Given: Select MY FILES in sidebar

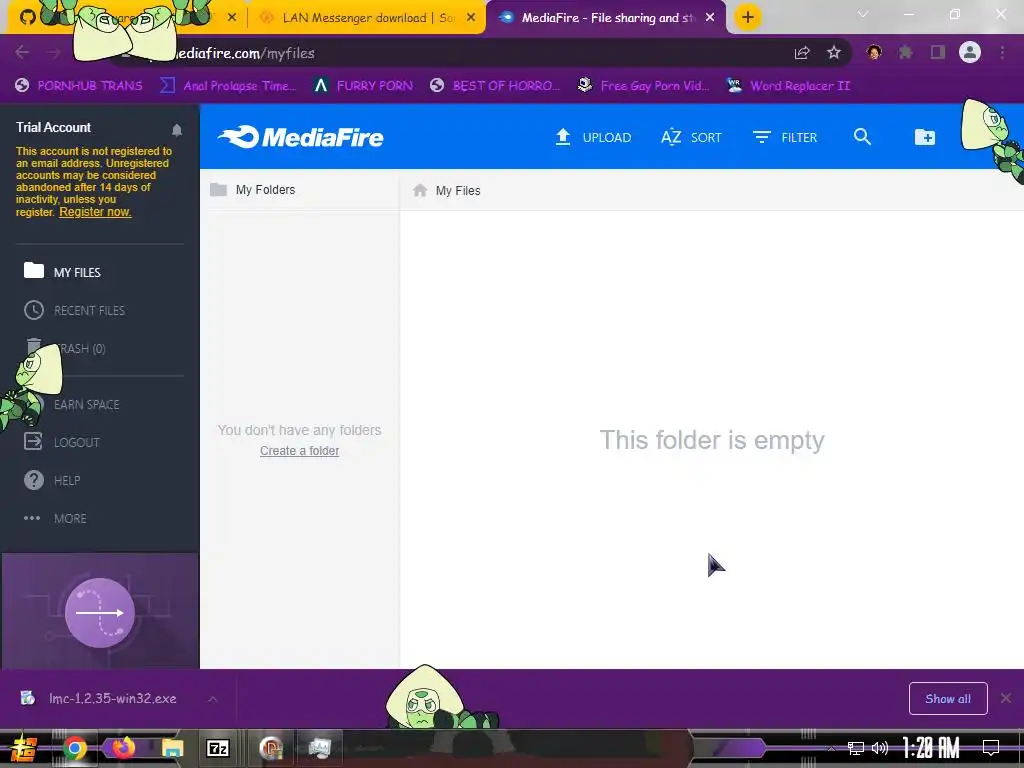Looking at the screenshot, I should pyautogui.click(x=62, y=272).
